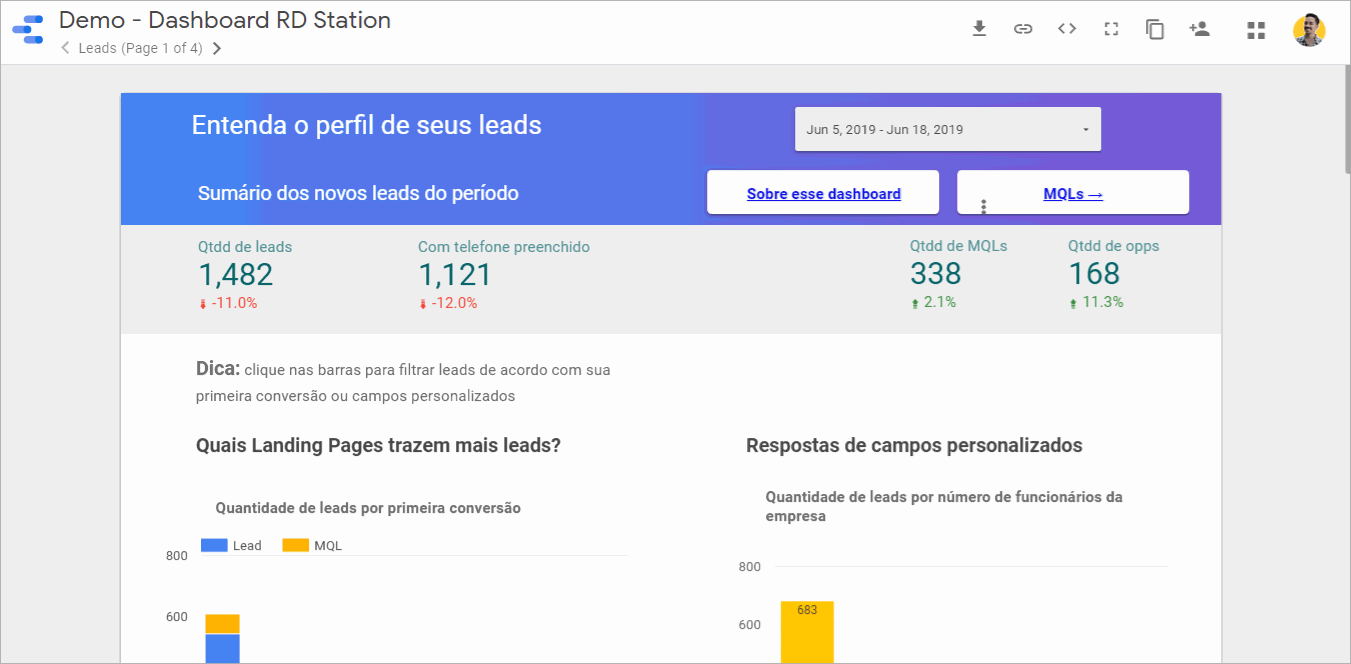Image resolution: width=1351 pixels, height=664 pixels.
Task: Click 'Sumário dos novos leads do período'
Action: [x=358, y=193]
